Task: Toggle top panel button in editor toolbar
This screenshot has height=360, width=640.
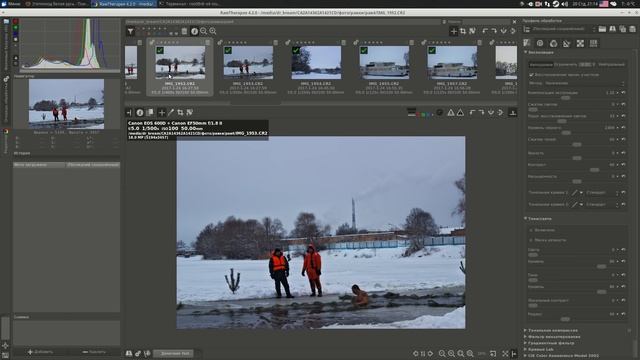Action: tap(513, 112)
